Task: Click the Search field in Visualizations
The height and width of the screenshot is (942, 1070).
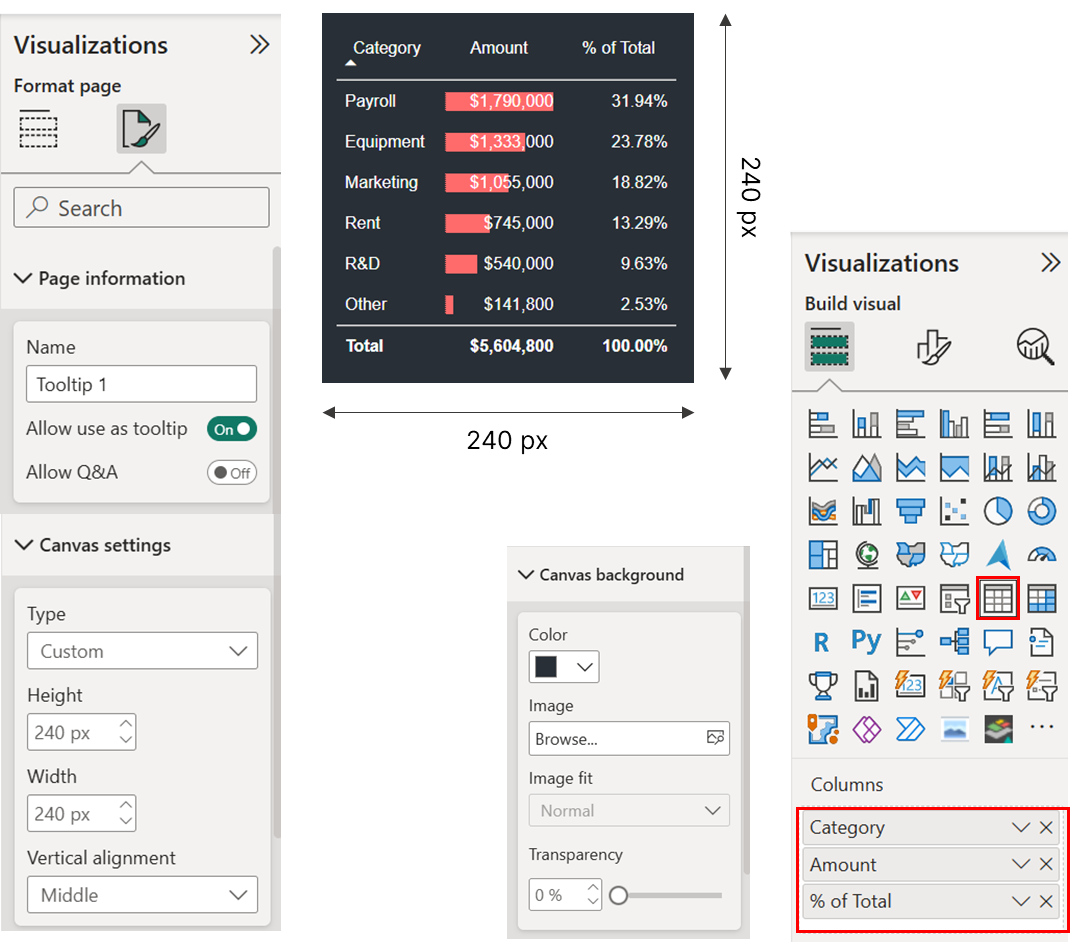Action: [x=141, y=208]
